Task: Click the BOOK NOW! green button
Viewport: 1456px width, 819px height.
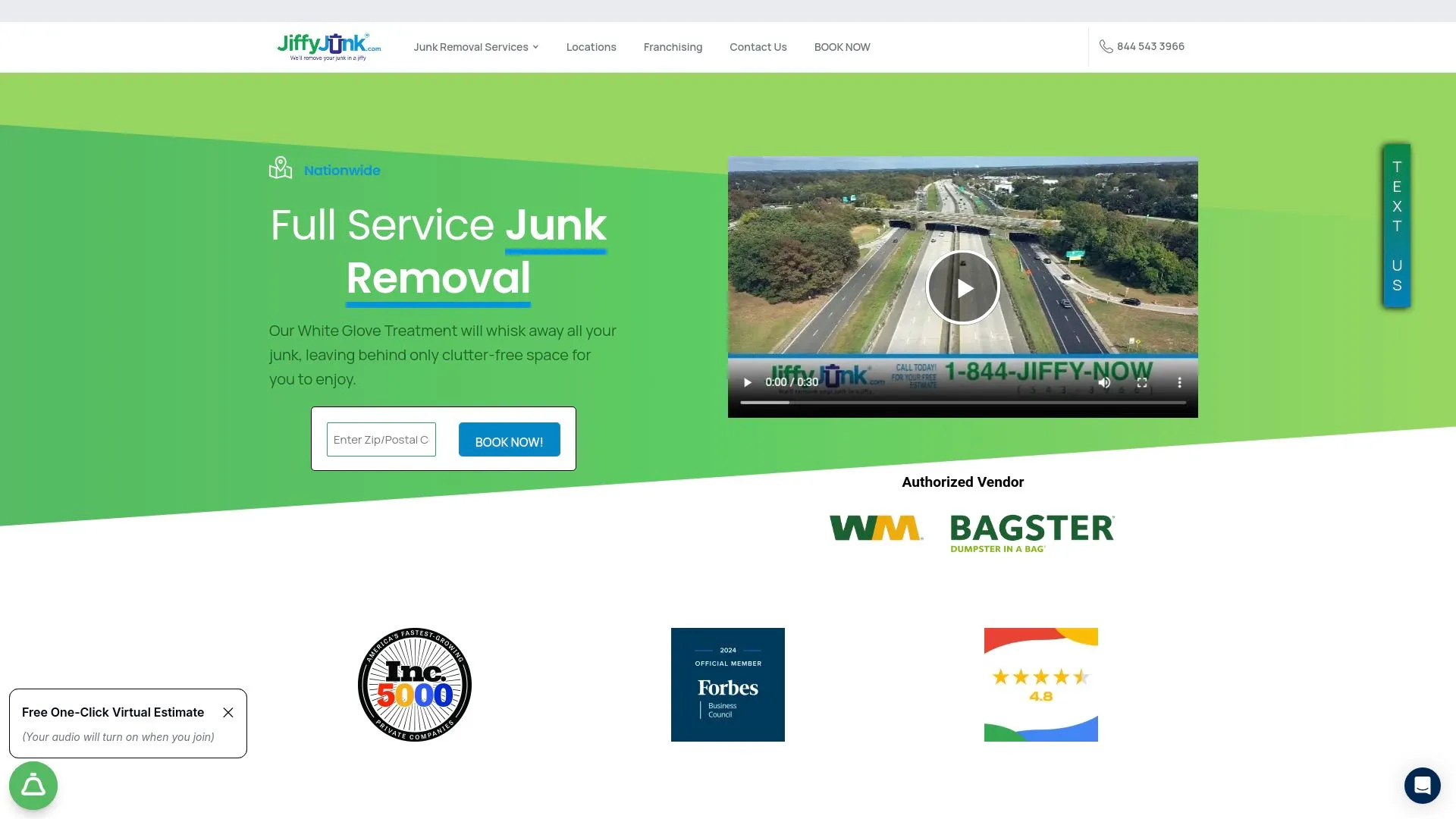Action: (x=509, y=441)
